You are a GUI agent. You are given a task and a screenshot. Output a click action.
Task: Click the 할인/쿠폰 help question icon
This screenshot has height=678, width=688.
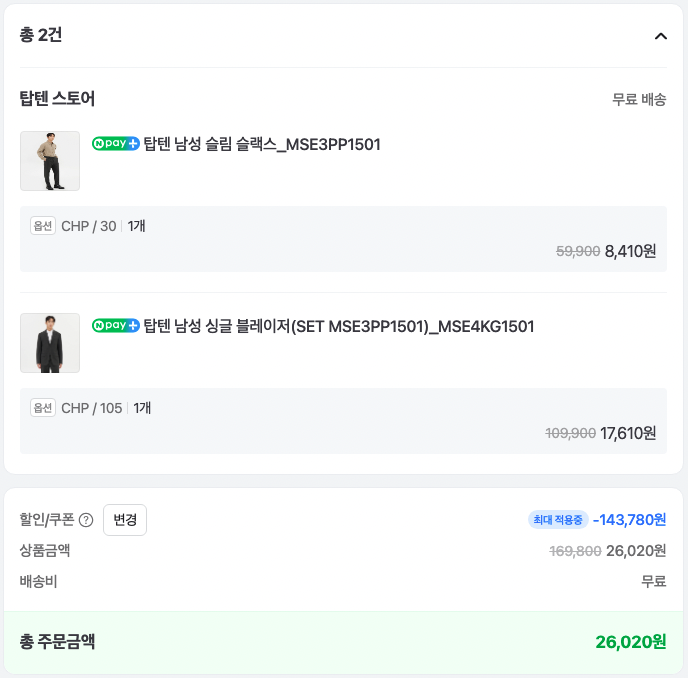point(86,520)
